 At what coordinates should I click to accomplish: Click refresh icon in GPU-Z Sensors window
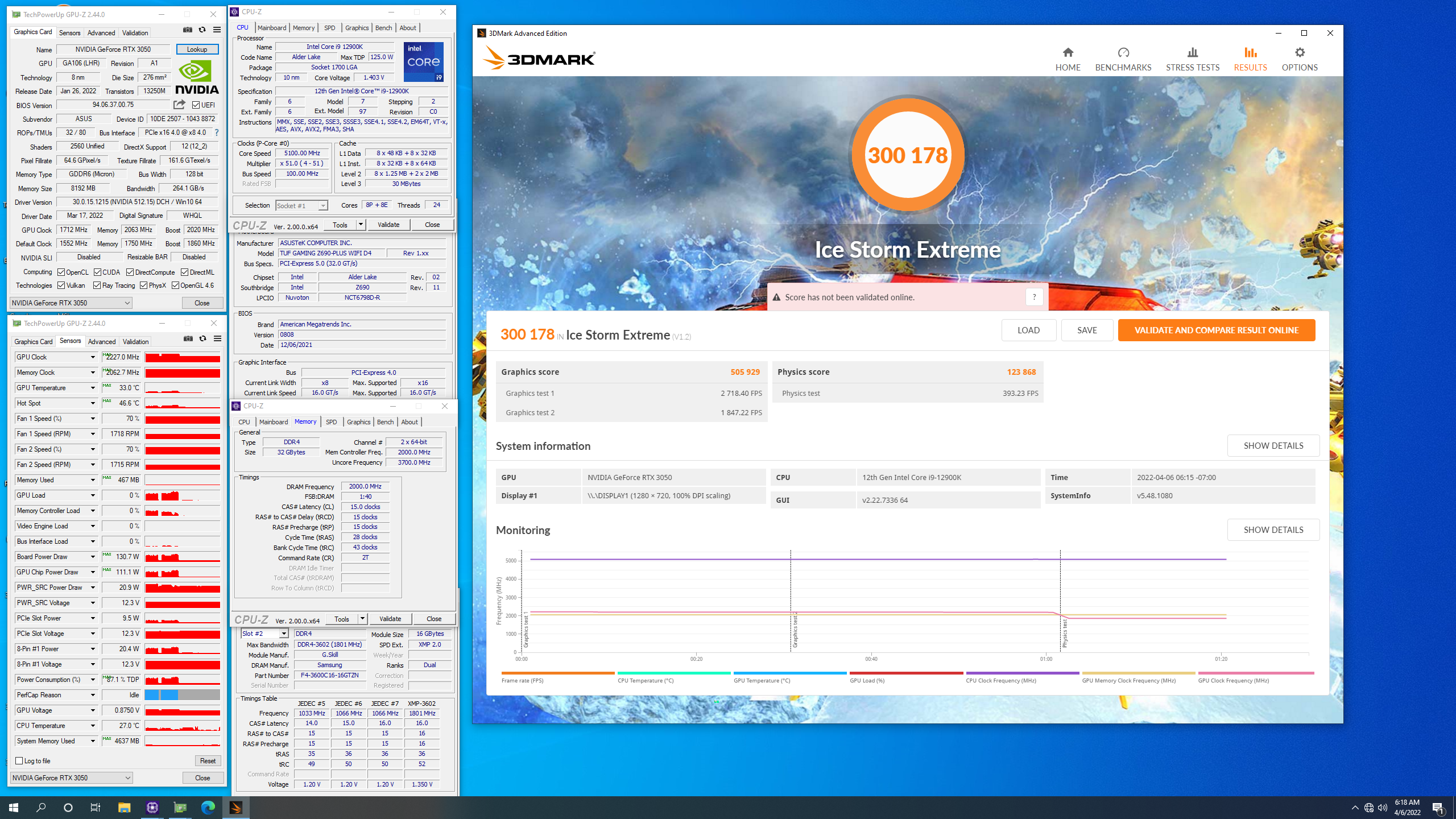[x=202, y=338]
